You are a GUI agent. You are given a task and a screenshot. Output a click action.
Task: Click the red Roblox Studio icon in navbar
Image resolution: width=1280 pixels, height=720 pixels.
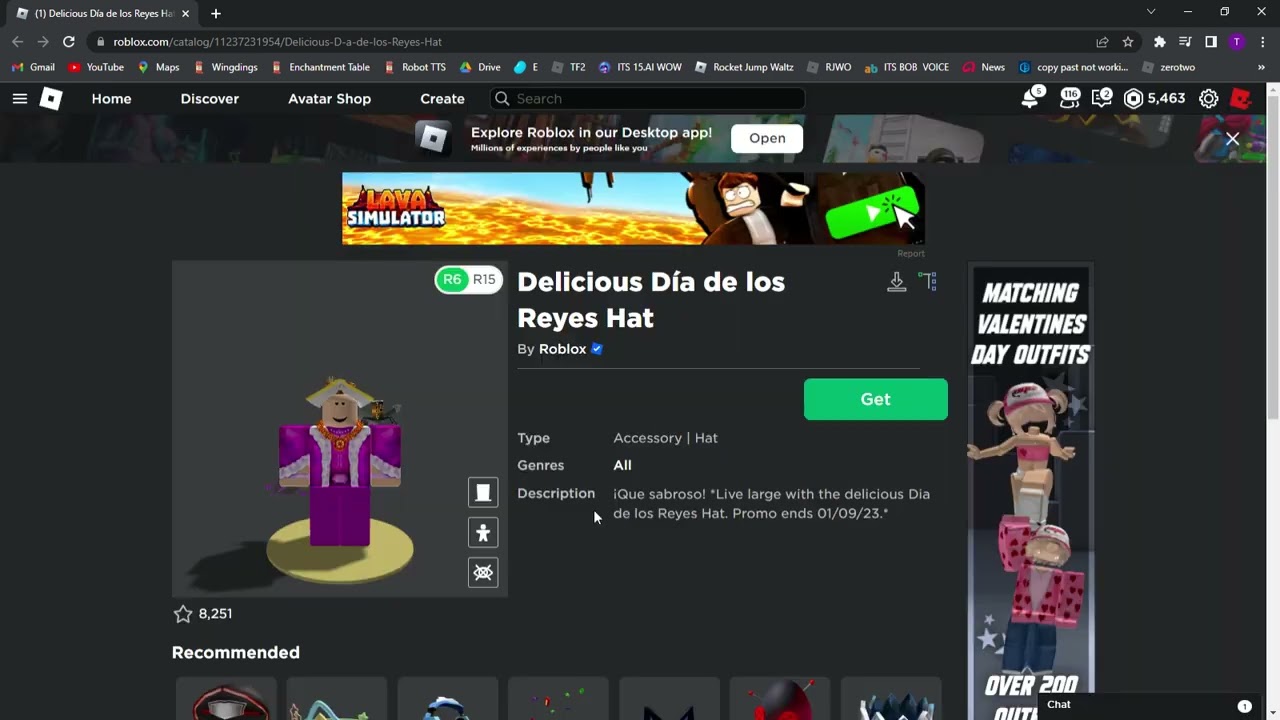1241,98
